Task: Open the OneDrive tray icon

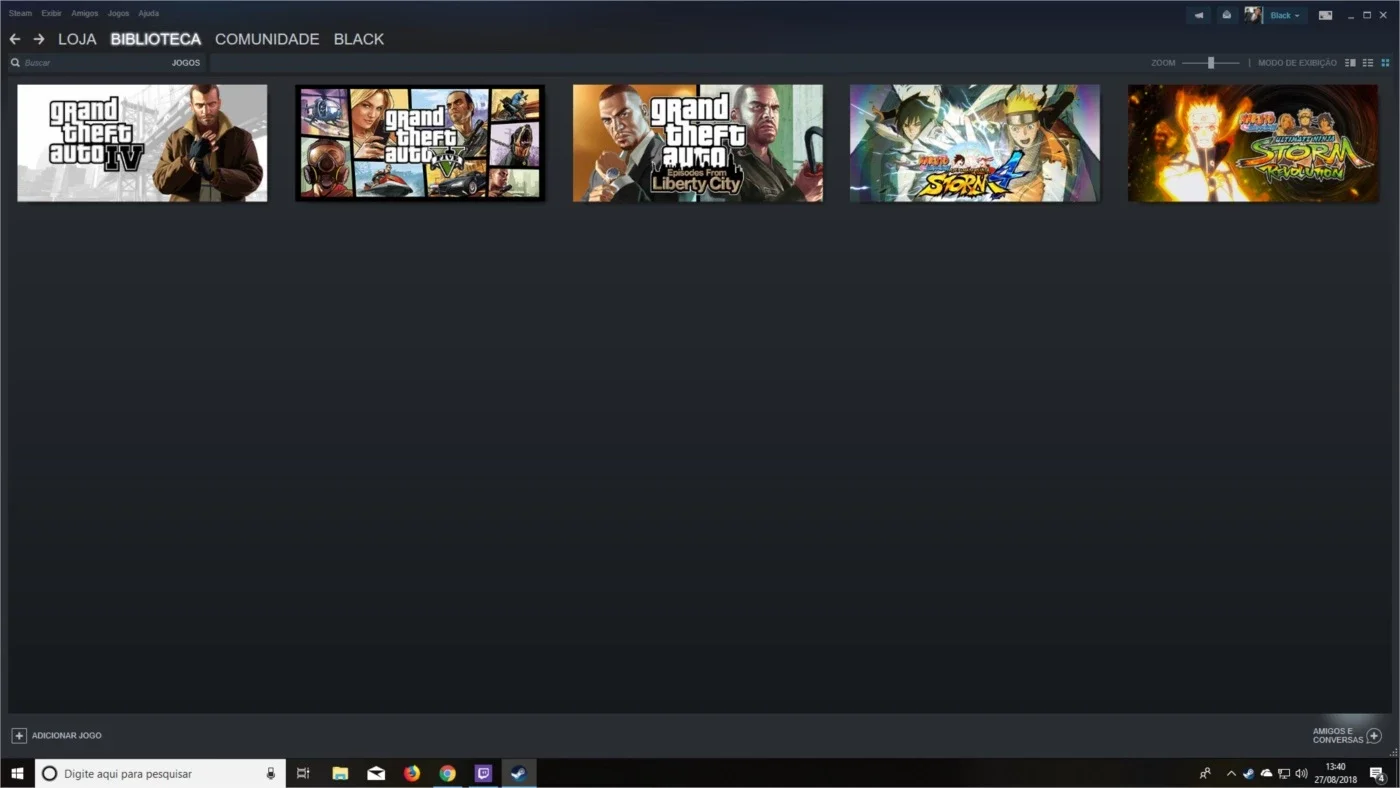Action: pyautogui.click(x=1266, y=773)
